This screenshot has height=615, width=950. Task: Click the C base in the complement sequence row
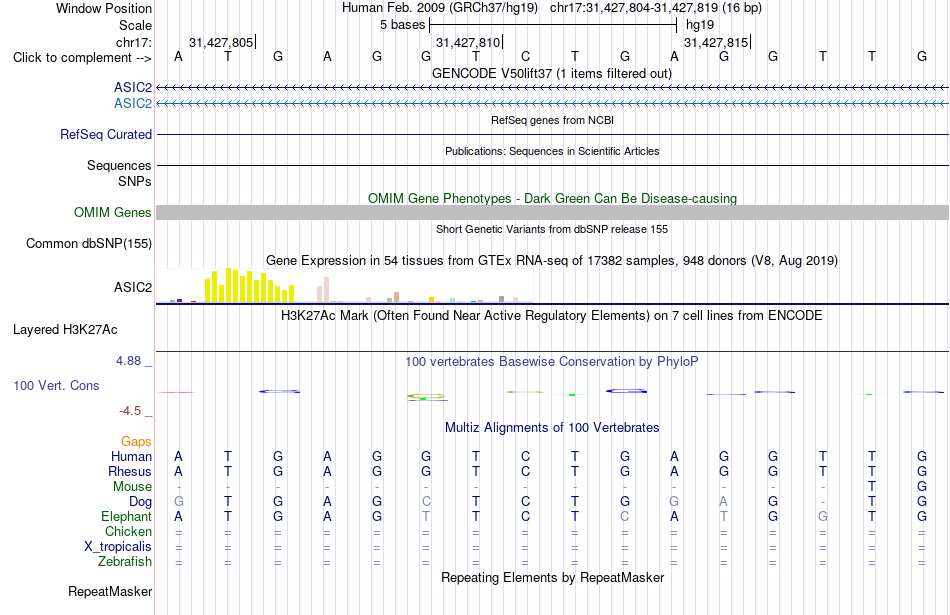click(525, 56)
